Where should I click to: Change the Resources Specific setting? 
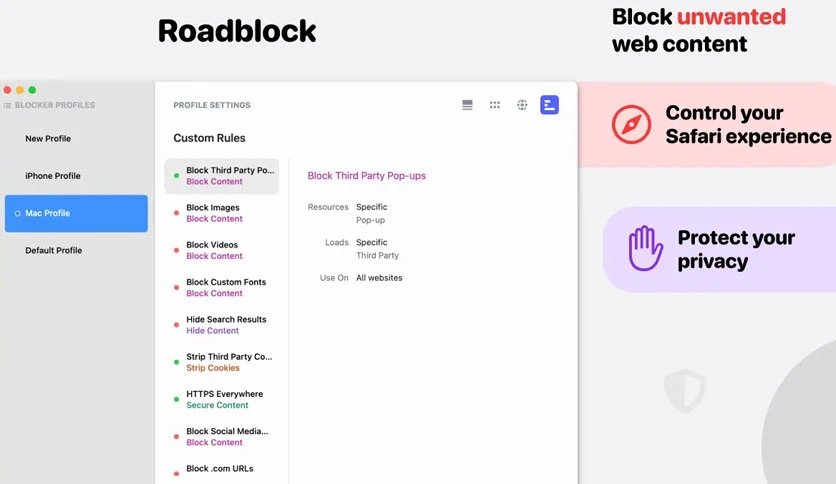[372, 207]
